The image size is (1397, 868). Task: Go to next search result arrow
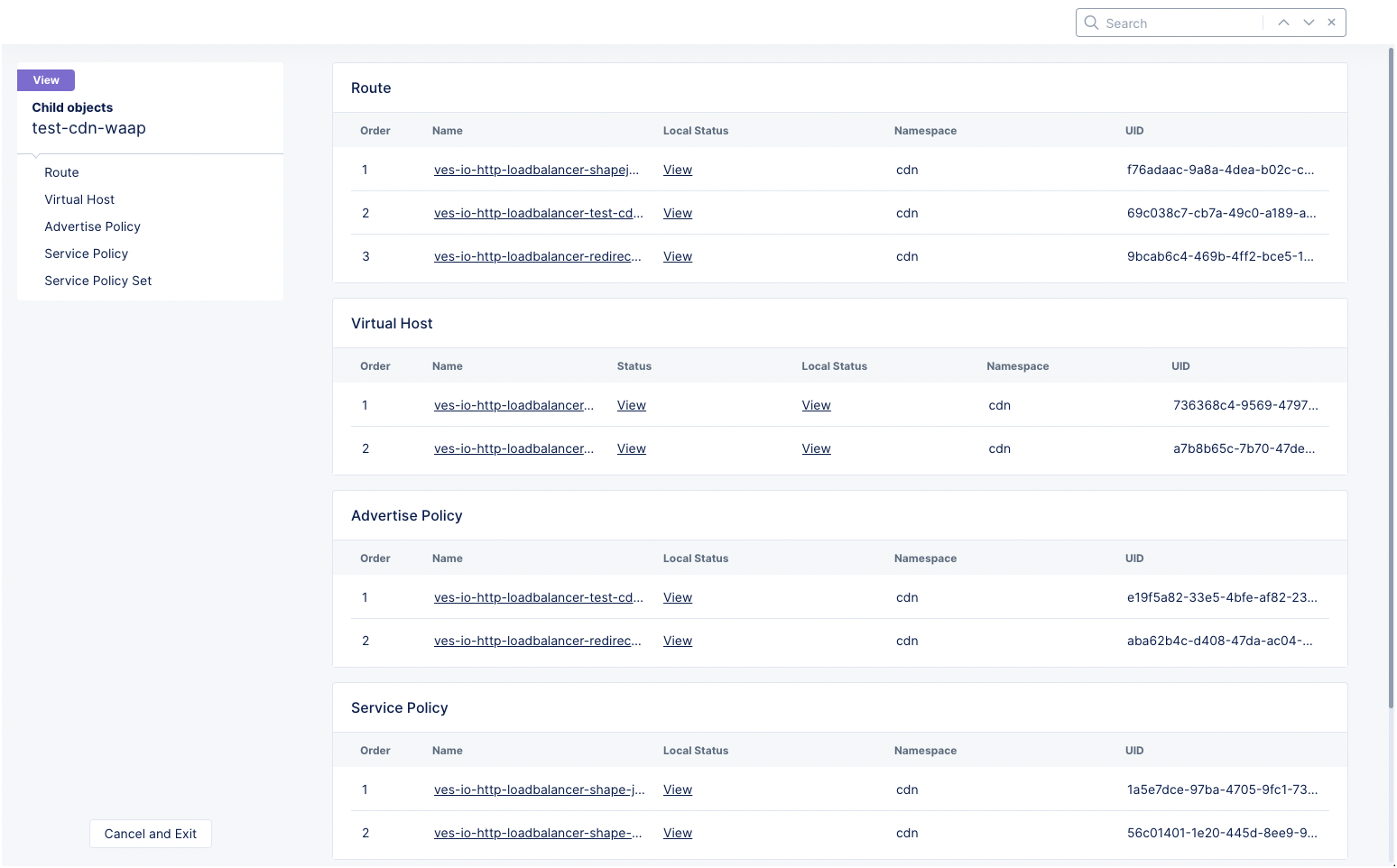pyautogui.click(x=1309, y=23)
